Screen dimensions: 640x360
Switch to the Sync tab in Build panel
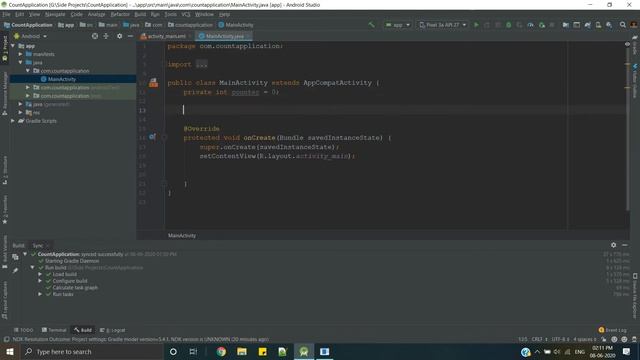(x=38, y=245)
